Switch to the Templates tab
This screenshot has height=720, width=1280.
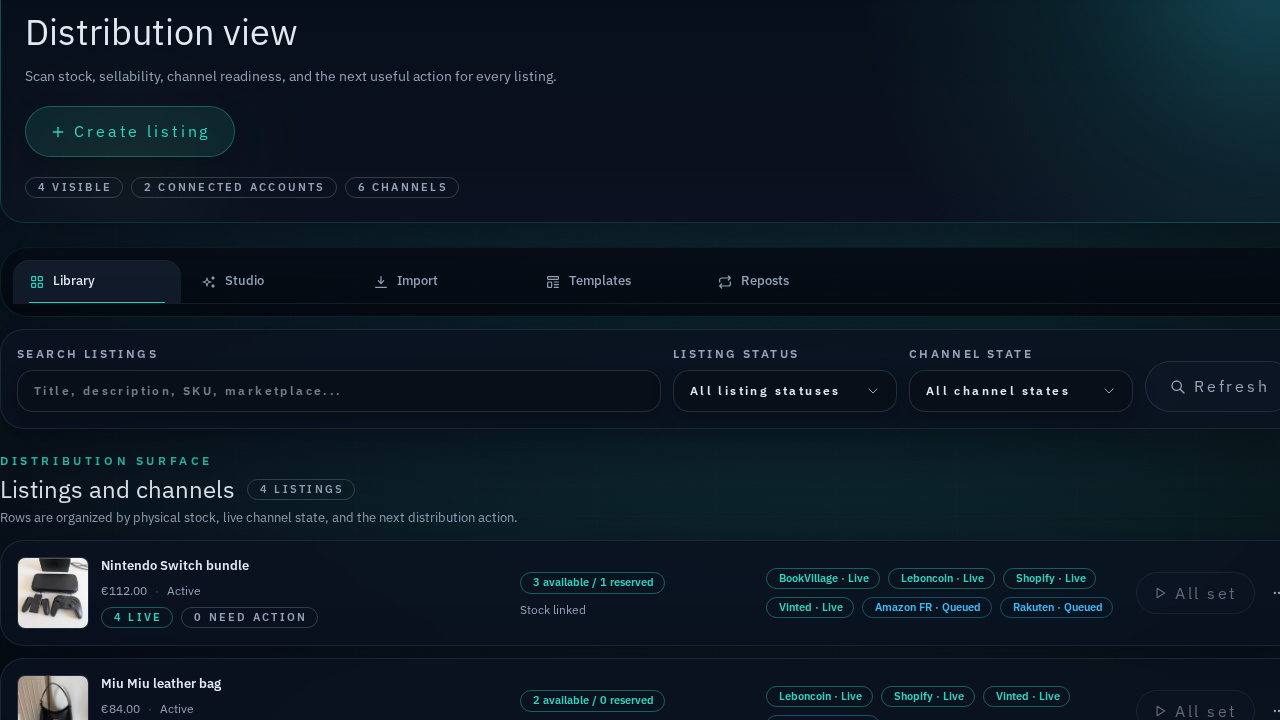pyautogui.click(x=613, y=282)
